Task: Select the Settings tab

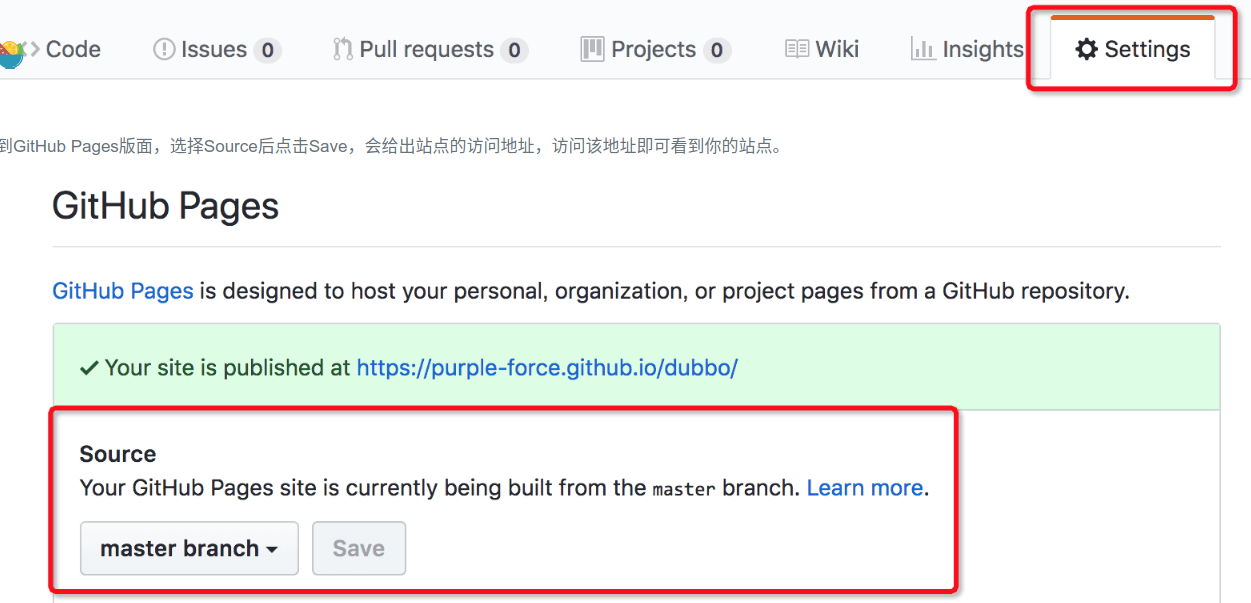Action: [x=1132, y=48]
